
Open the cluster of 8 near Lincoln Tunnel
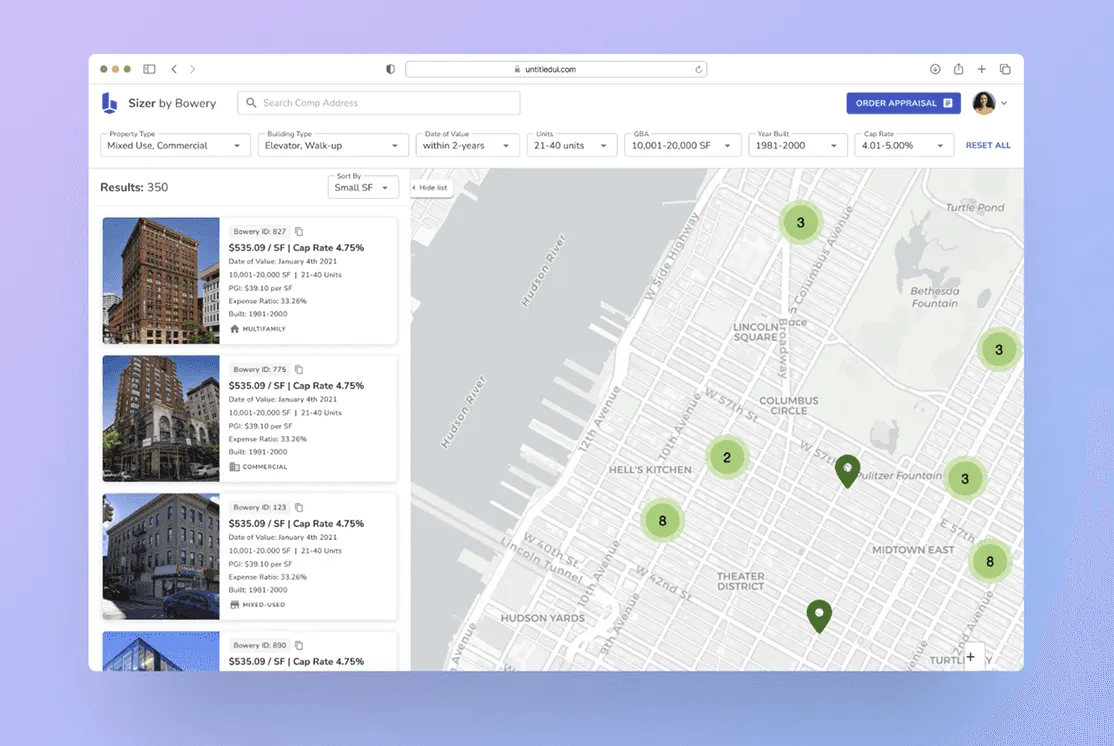(662, 521)
